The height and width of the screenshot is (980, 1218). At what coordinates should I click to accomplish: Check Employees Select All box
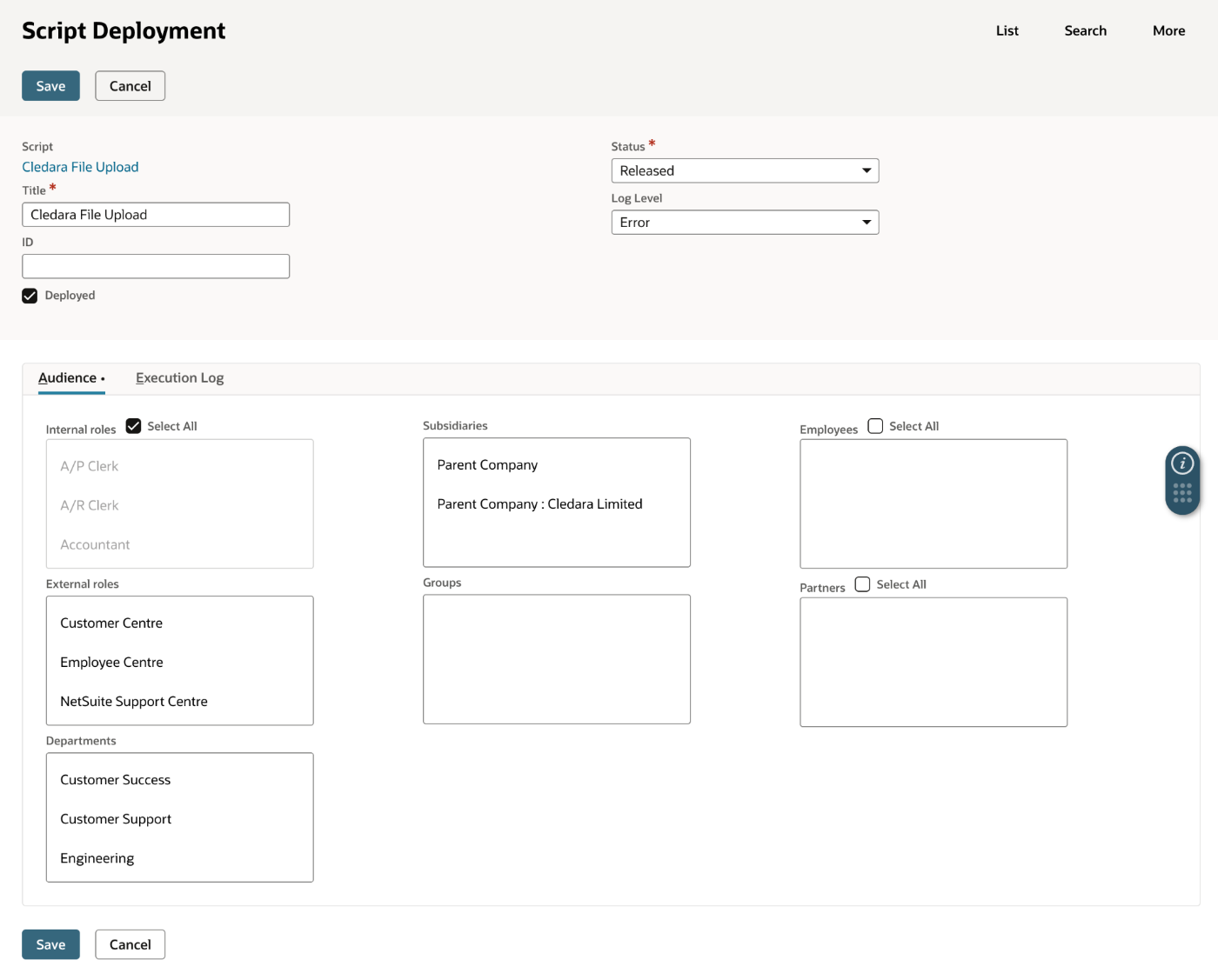click(x=875, y=426)
